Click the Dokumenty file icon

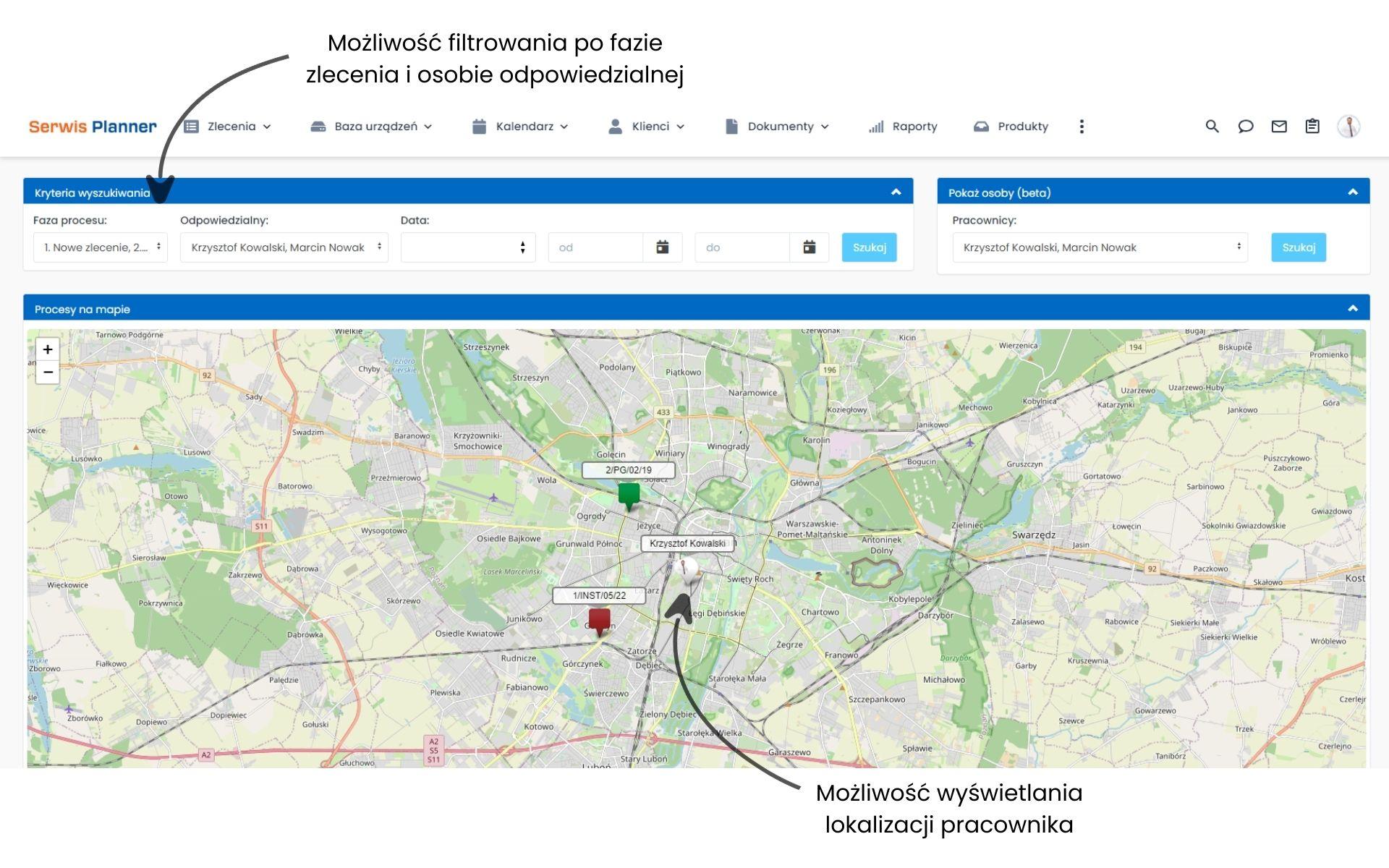click(731, 127)
